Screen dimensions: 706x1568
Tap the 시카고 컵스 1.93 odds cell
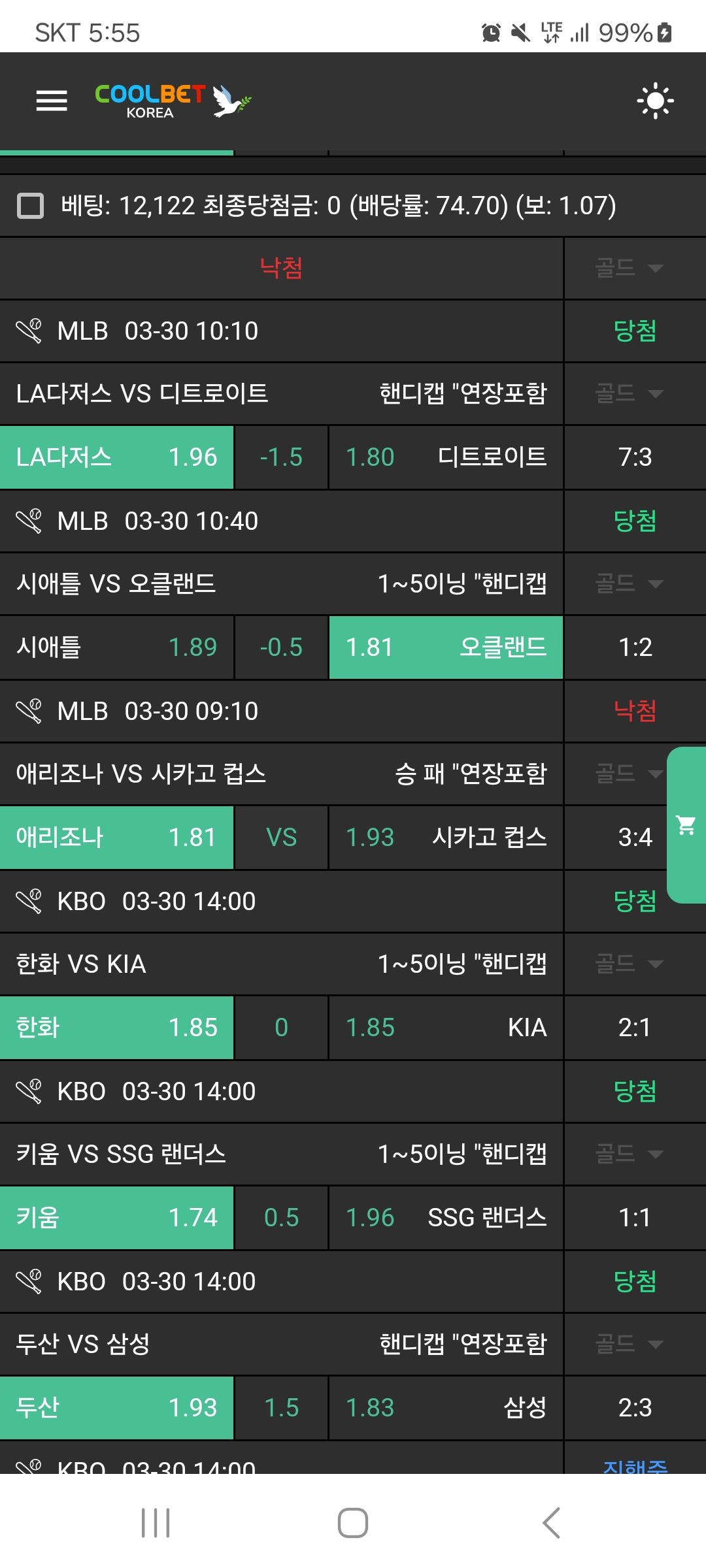446,838
